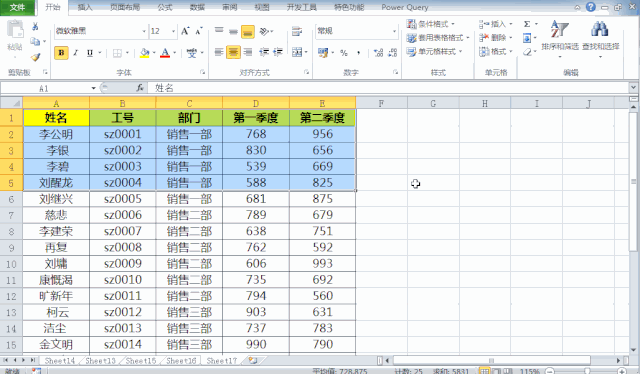Click inside the formula bar showing 姓名
Image resolution: width=640 pixels, height=374 pixels.
pyautogui.click(x=388, y=88)
